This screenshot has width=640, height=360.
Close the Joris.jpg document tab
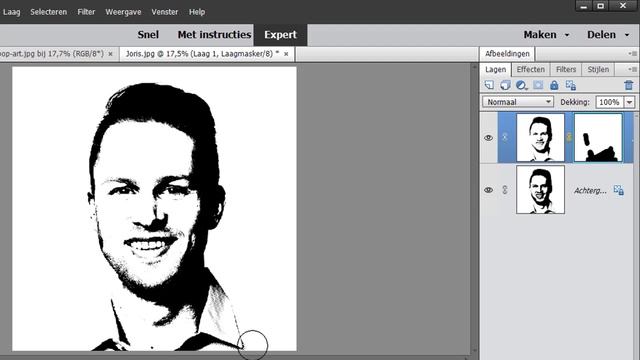286,54
